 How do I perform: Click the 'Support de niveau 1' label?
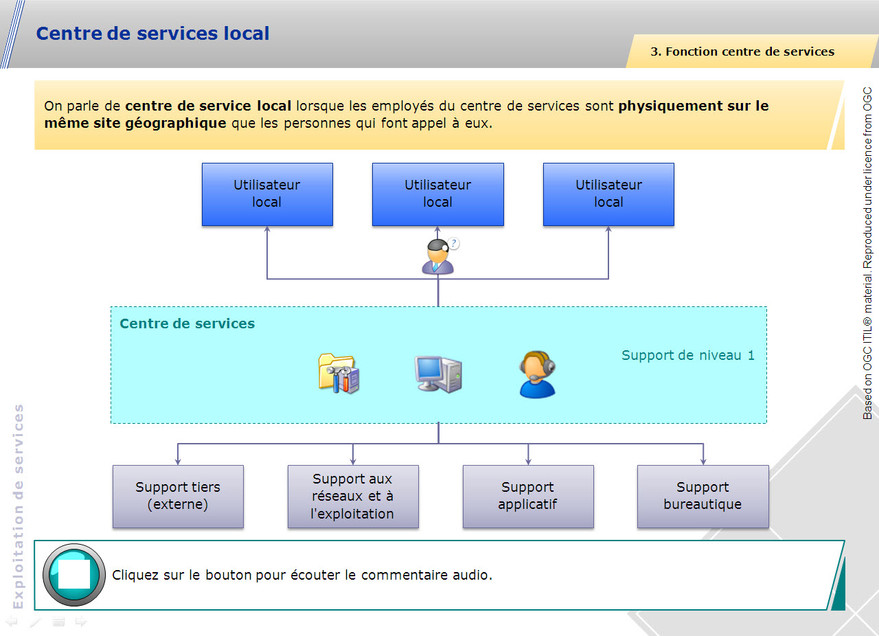click(688, 355)
